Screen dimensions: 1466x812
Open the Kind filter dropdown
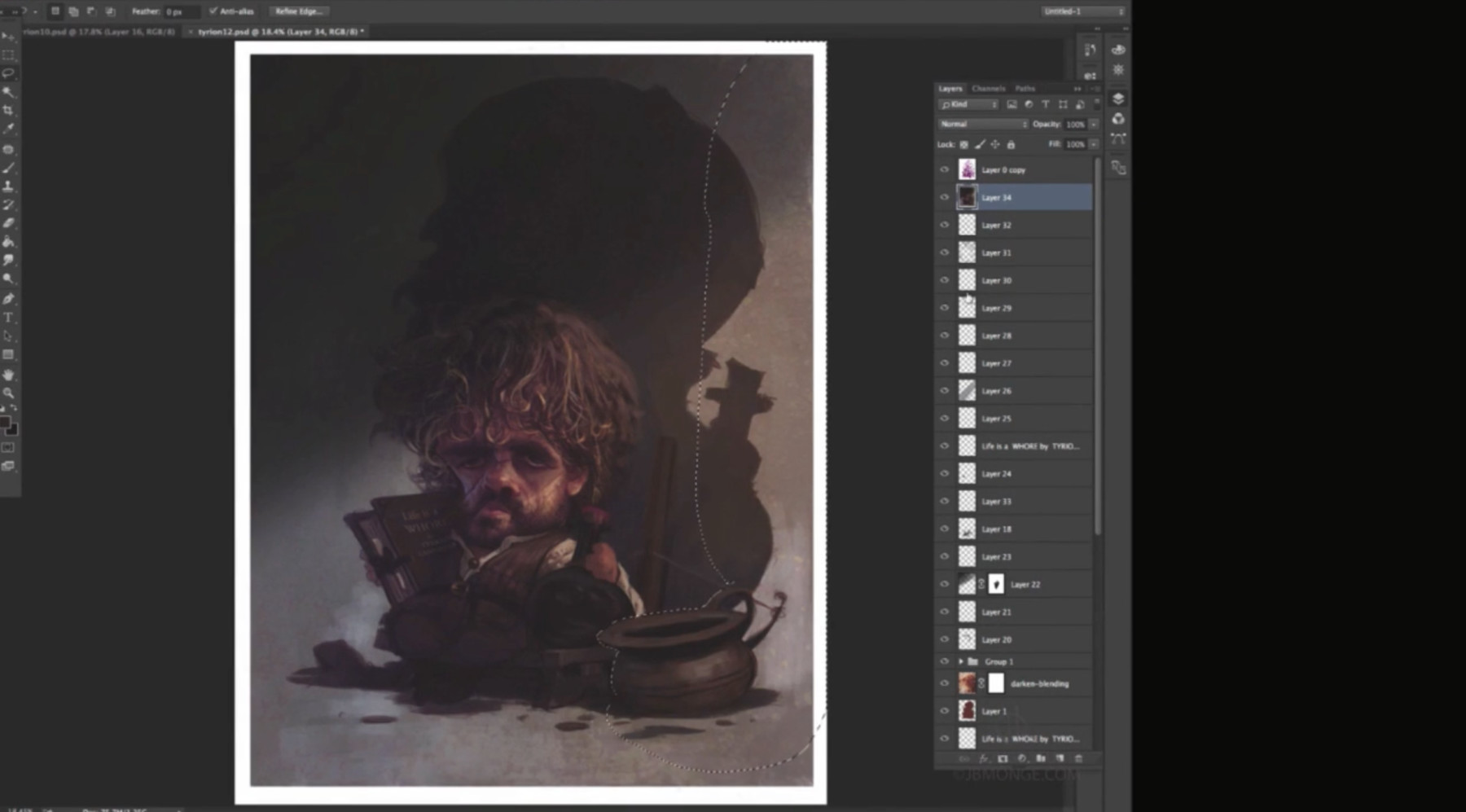(x=968, y=104)
